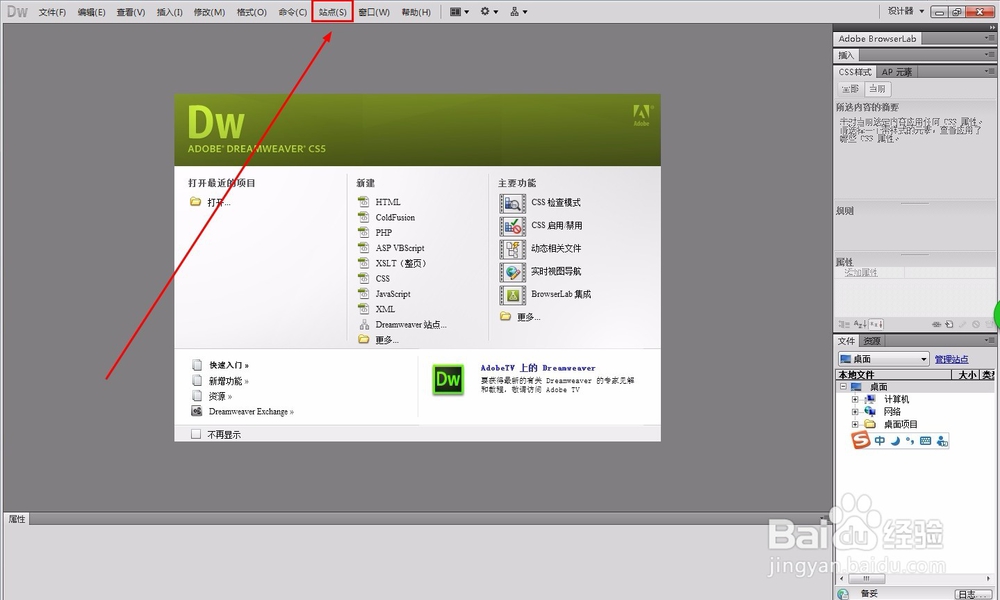Create a new XML file
1000x600 pixels.
point(385,309)
